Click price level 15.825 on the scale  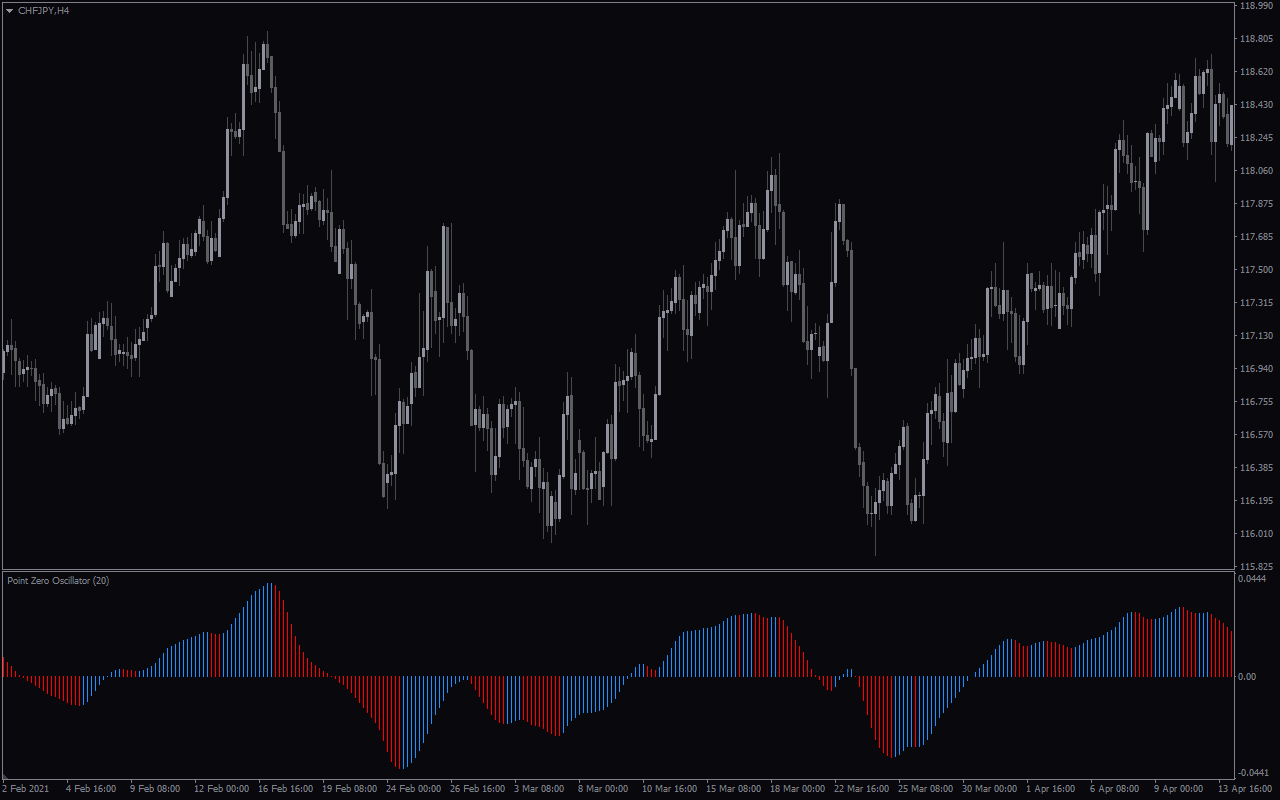pos(1255,567)
